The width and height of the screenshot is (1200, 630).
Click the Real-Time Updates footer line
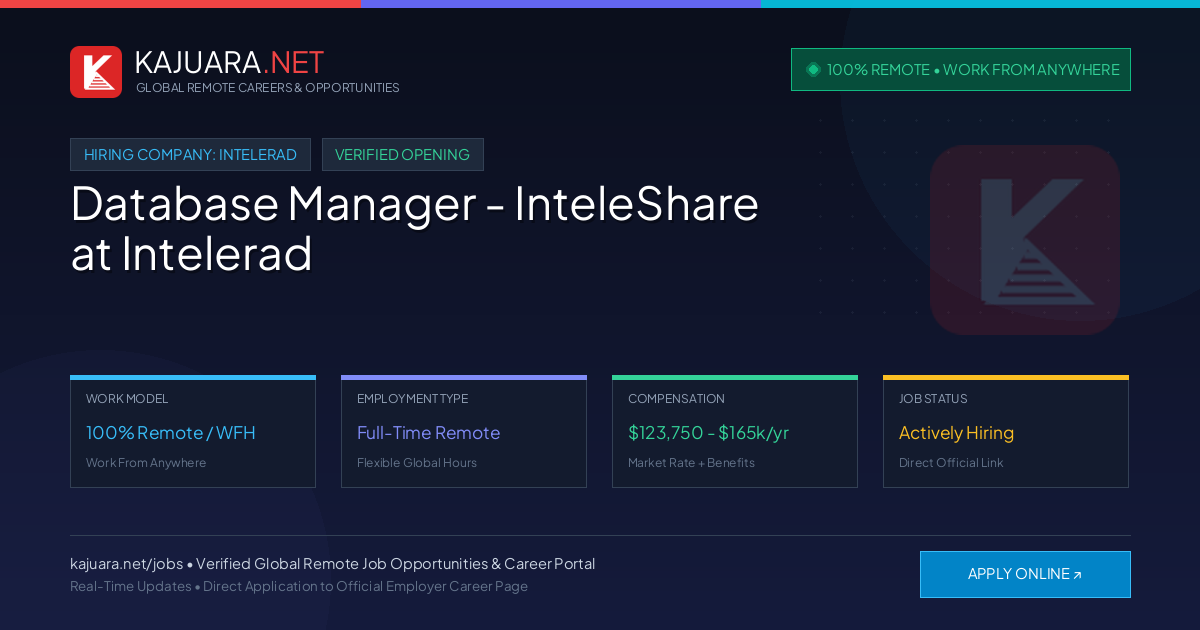pos(299,586)
